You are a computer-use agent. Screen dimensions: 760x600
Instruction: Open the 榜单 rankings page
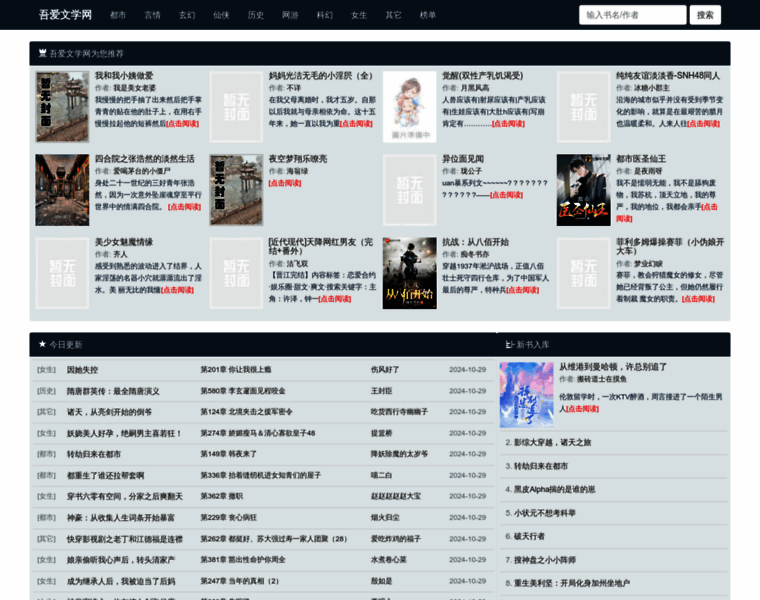coord(428,15)
